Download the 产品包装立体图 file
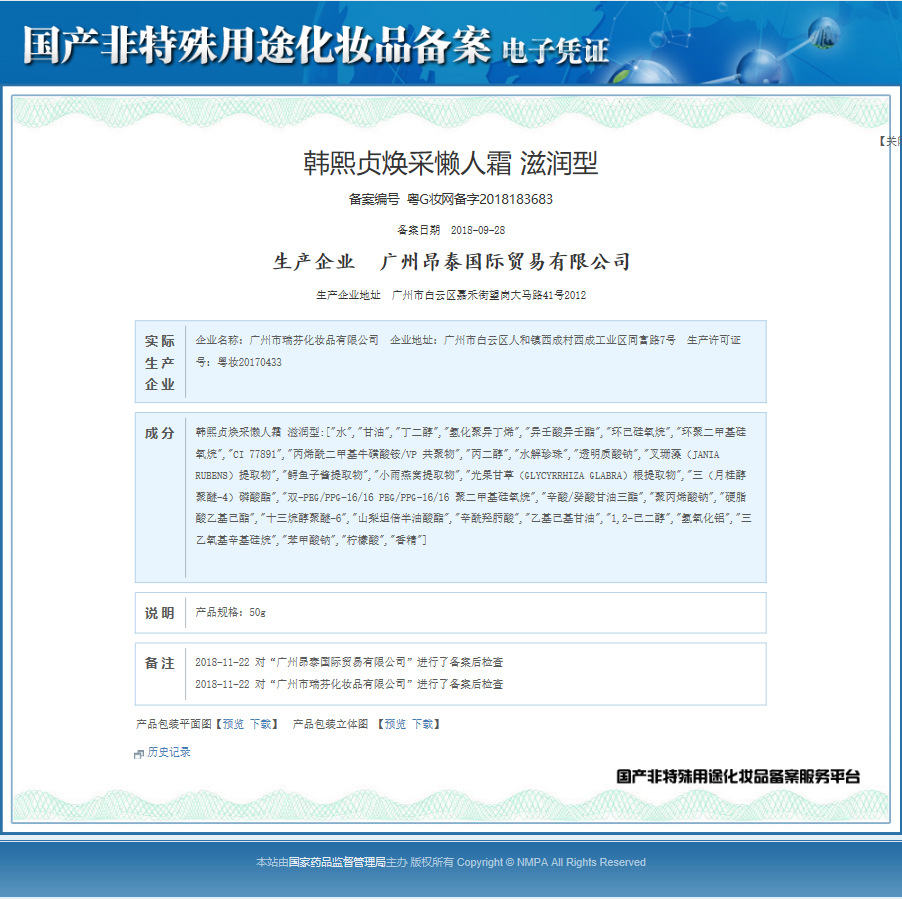Viewport: 902px width, 899px height. 422,724
